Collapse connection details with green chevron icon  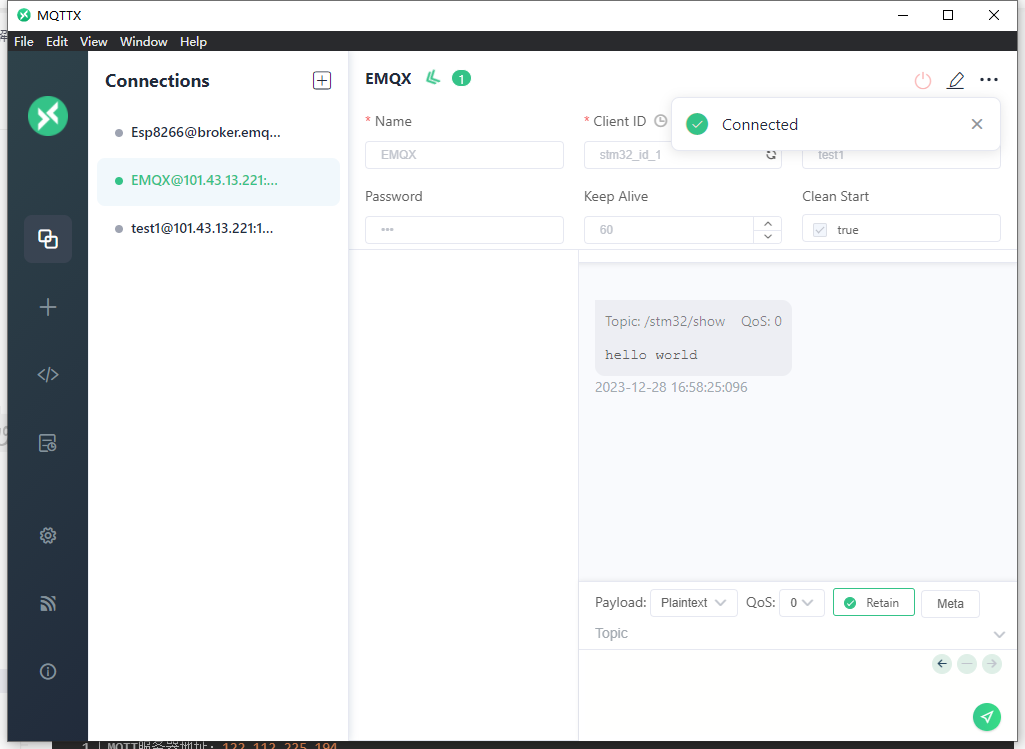(433, 78)
